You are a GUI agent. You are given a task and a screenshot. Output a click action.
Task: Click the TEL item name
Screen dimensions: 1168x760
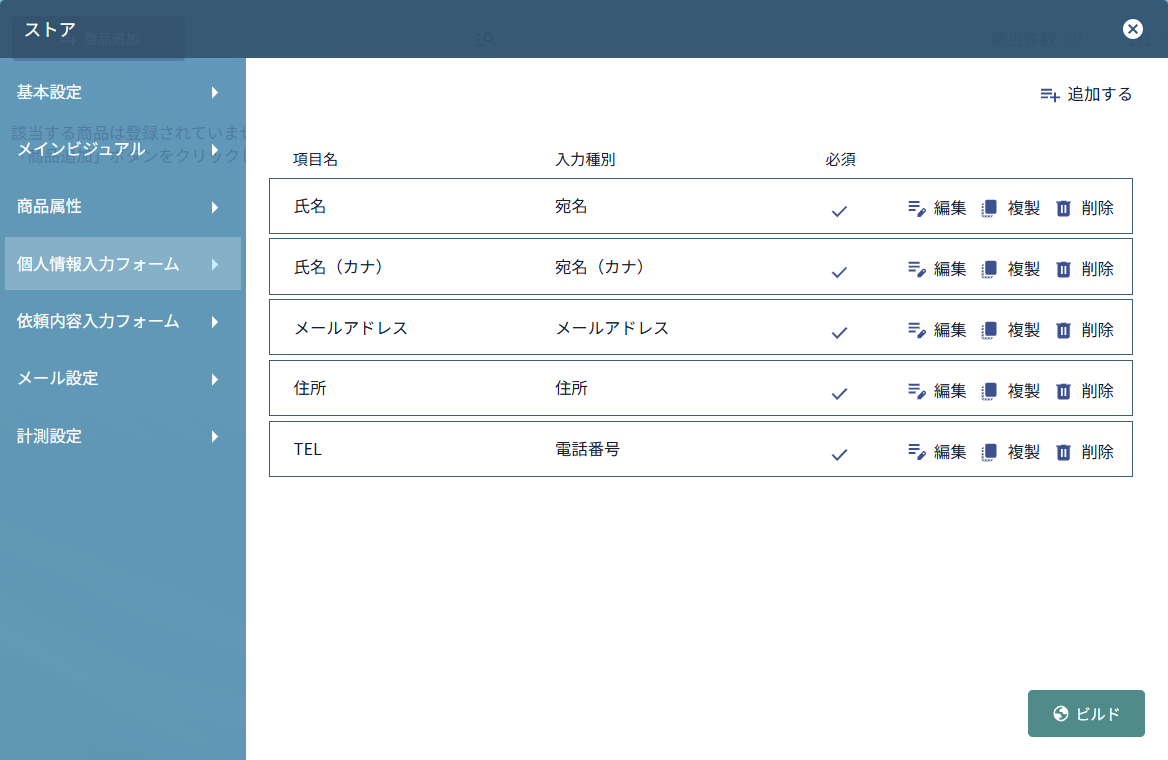coord(308,450)
